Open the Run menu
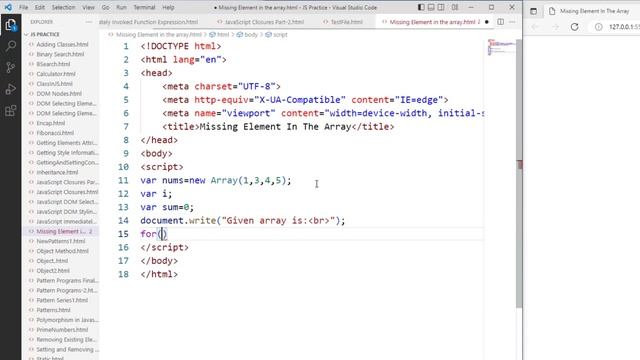The image size is (640, 360). [x=121, y=7]
